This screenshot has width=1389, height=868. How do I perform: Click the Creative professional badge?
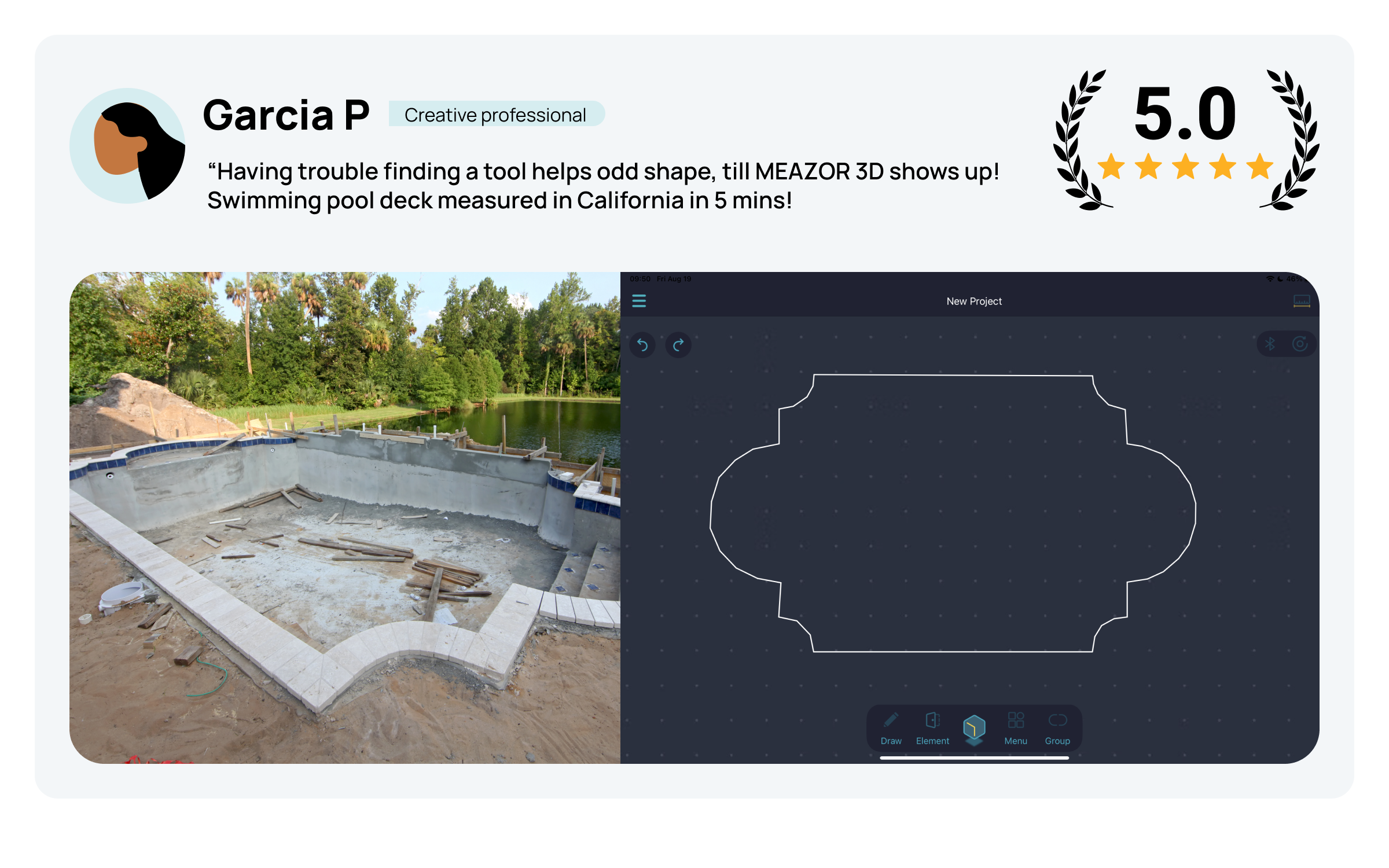(x=495, y=115)
